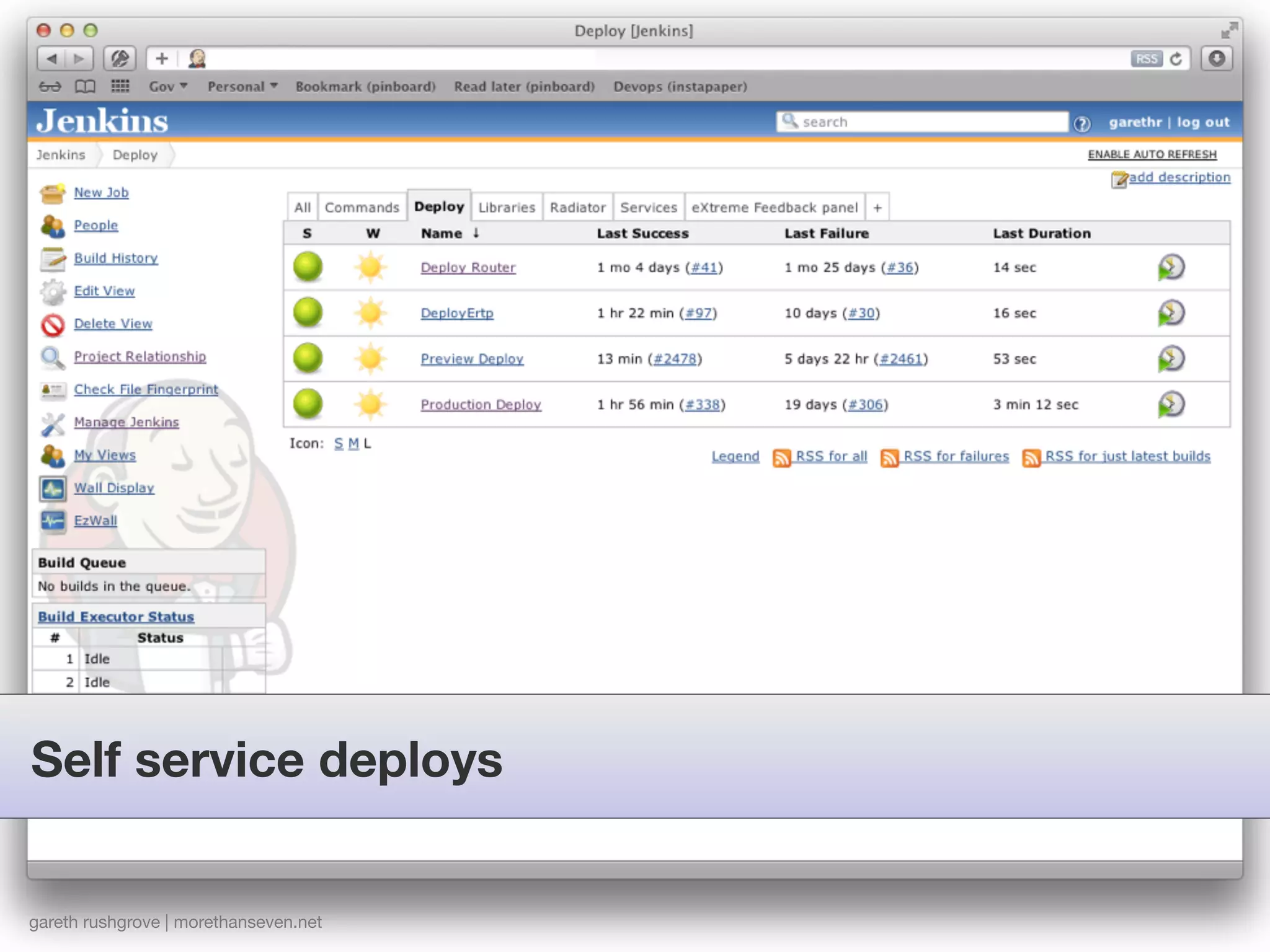The height and width of the screenshot is (952, 1270).
Task: Open the Production Deploy job link
Action: pos(481,405)
